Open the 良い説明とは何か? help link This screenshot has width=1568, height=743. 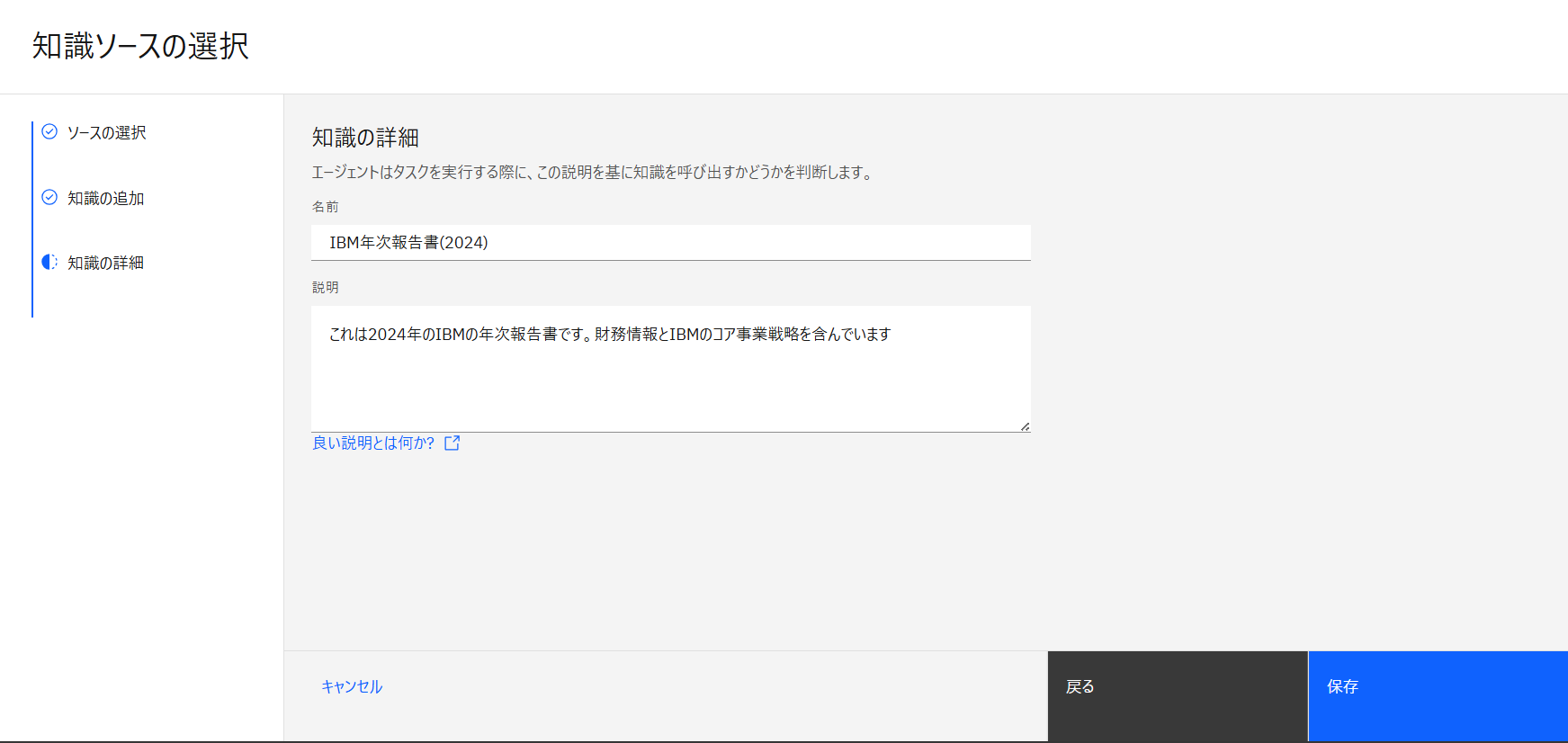[x=373, y=443]
